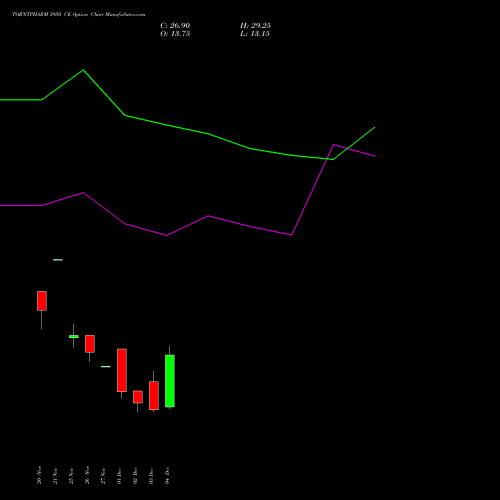Click the '03 Dec' date label

(151, 476)
